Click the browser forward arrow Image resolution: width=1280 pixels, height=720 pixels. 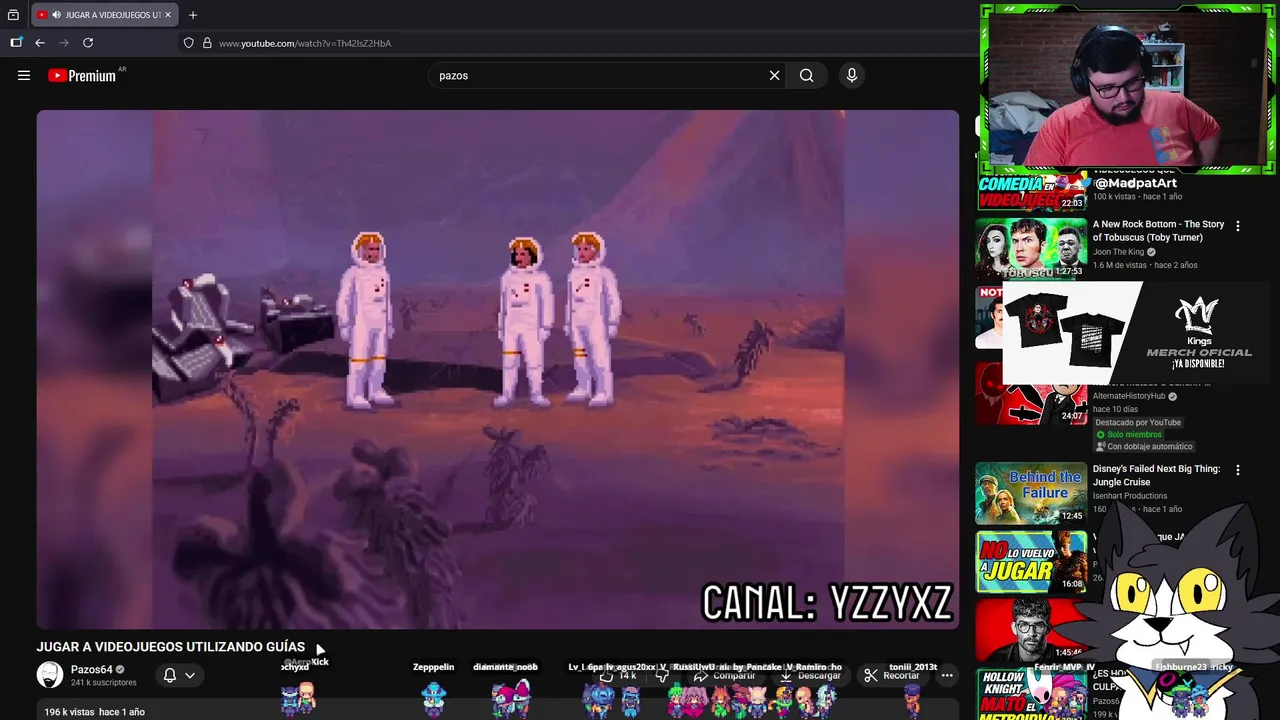(x=64, y=43)
